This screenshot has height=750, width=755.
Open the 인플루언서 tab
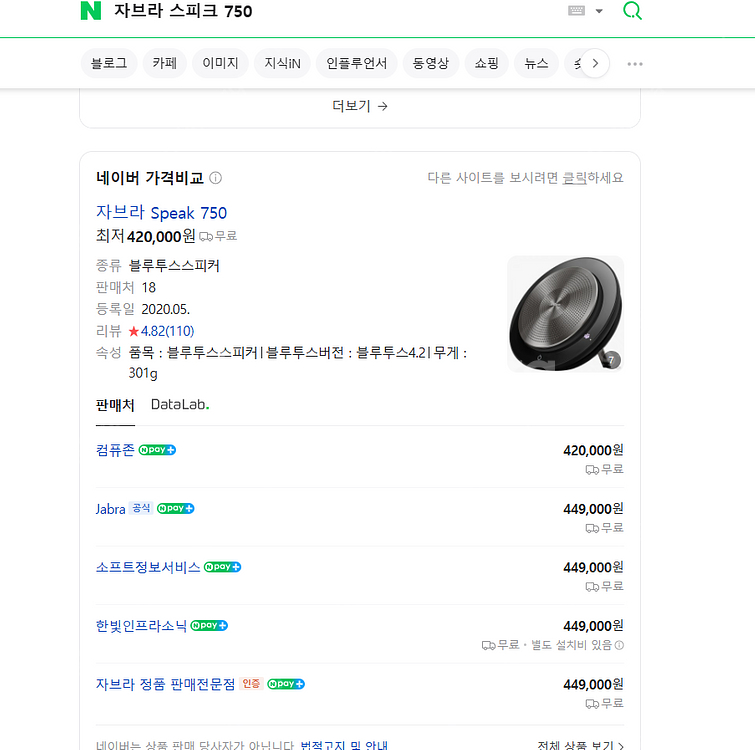click(x=356, y=63)
